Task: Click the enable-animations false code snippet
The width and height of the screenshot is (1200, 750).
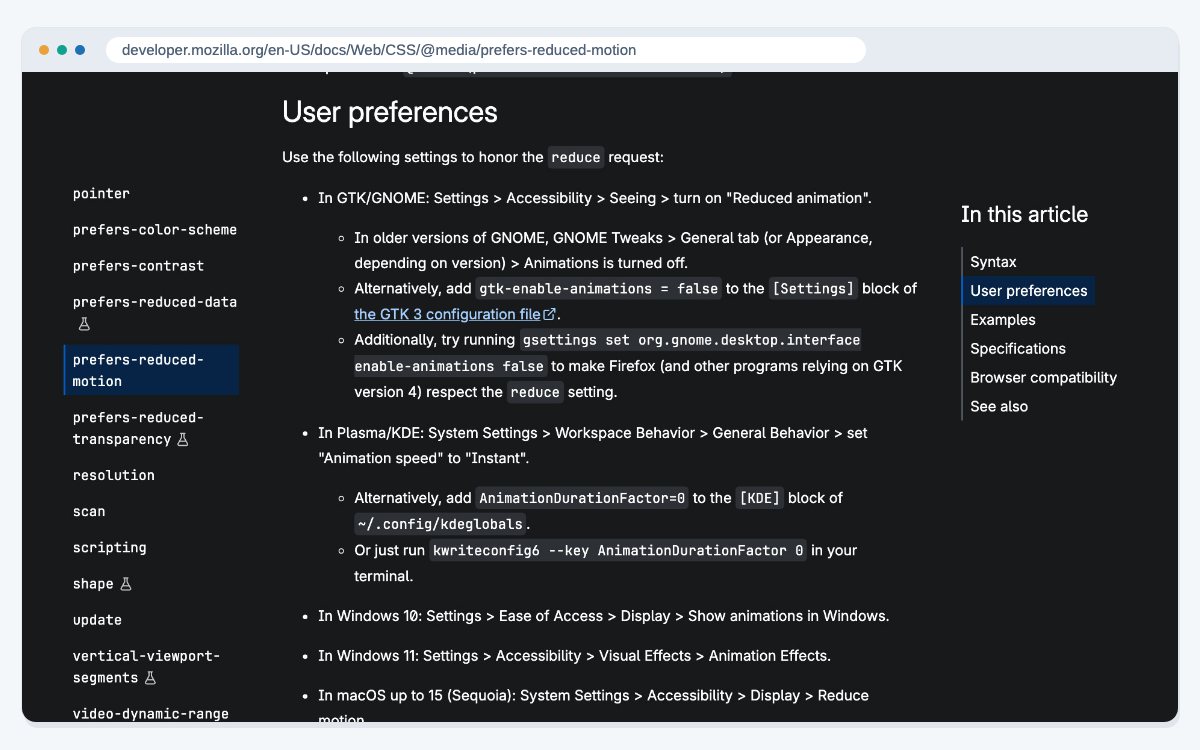Action: tap(450, 366)
